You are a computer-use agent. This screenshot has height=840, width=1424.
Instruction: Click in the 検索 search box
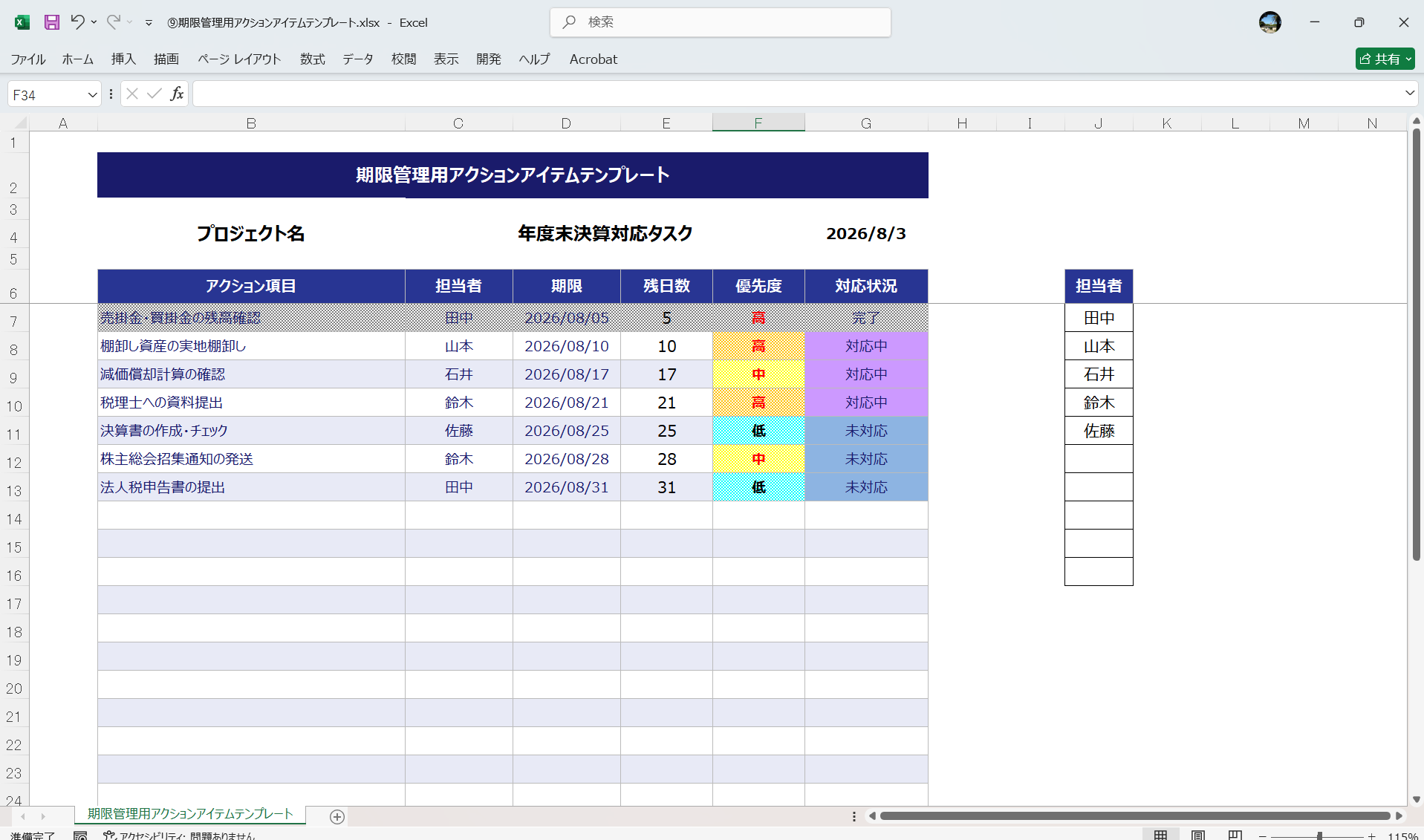pos(721,22)
